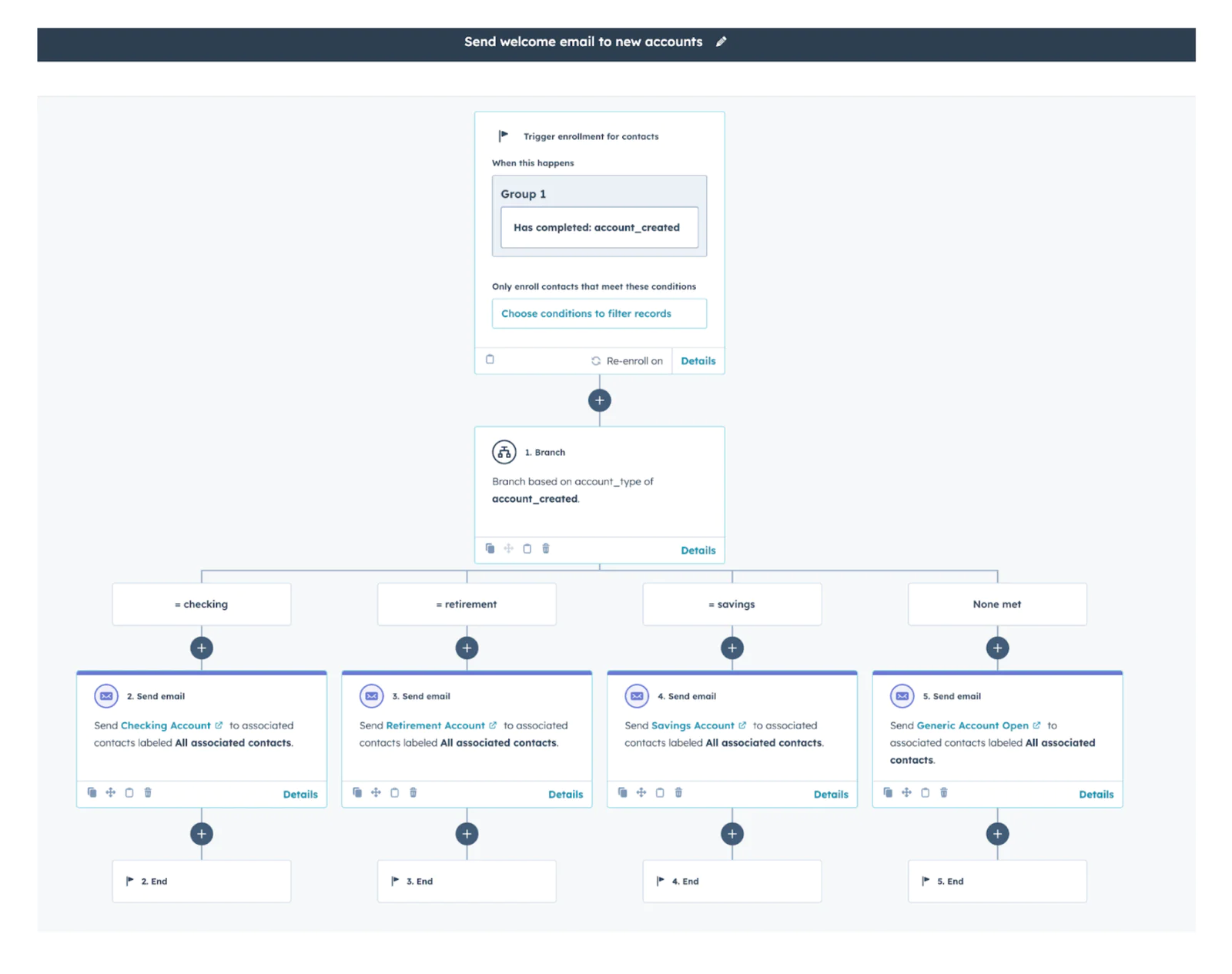Click the pencil icon to rename the workflow

click(x=721, y=42)
